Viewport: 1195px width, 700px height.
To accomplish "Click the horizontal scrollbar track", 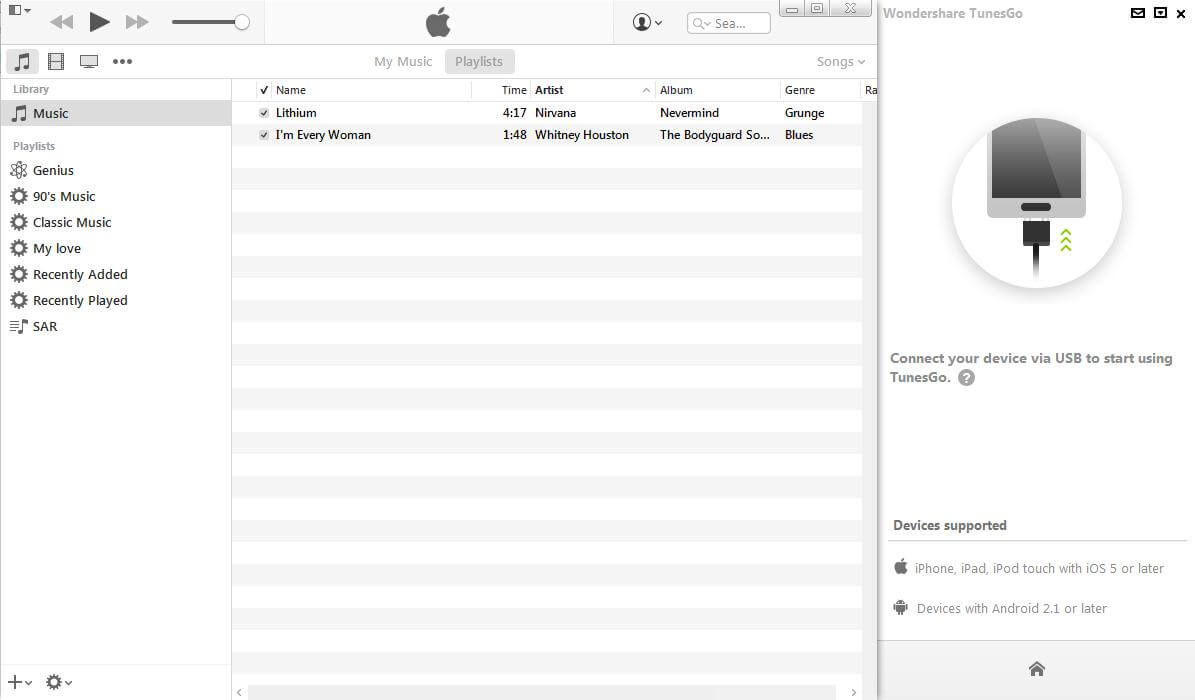I will pos(542,692).
